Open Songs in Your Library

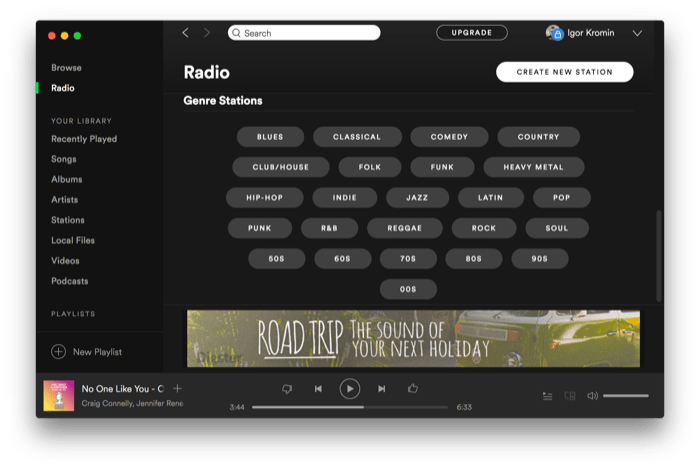tap(63, 159)
